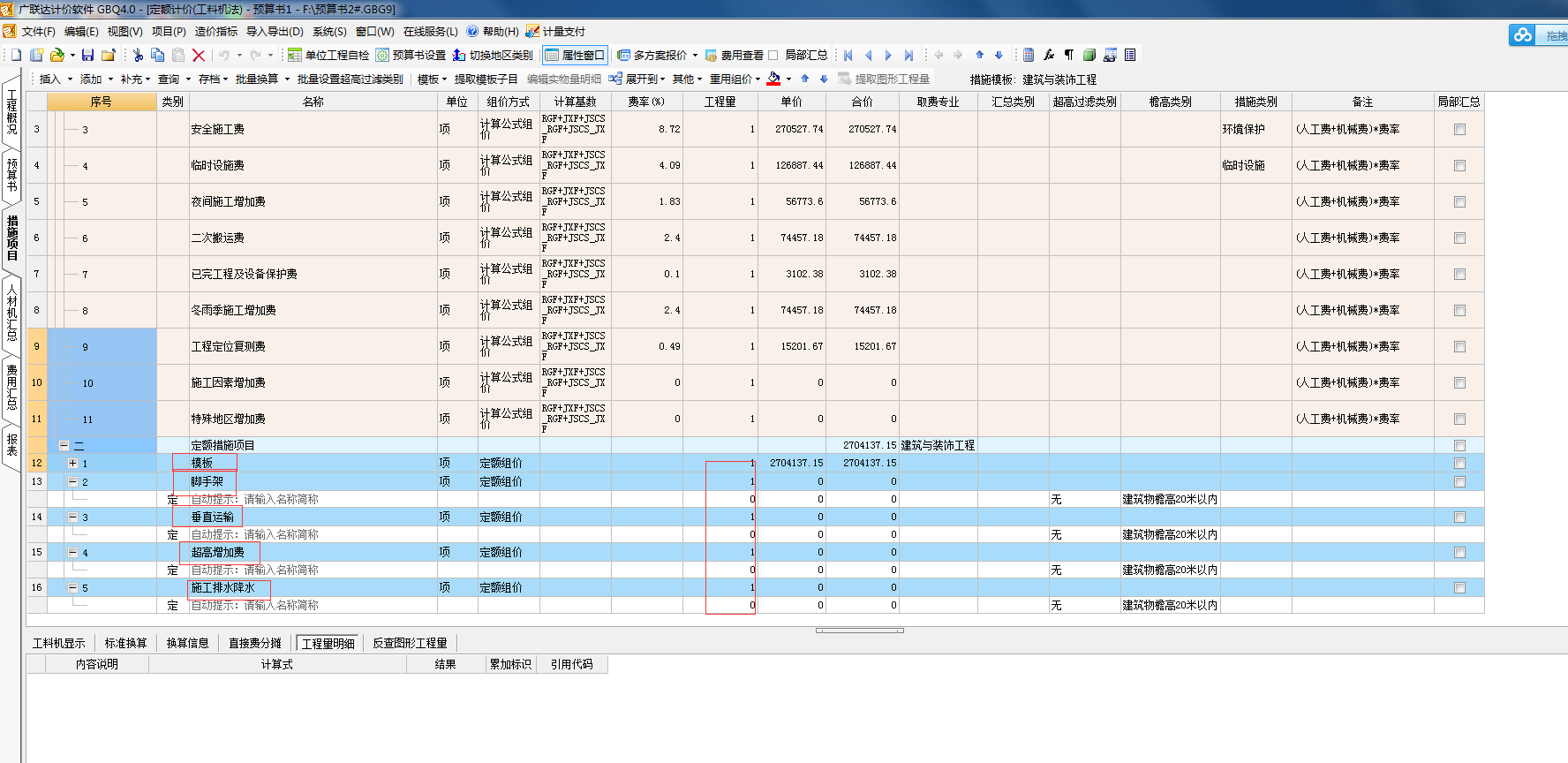1568x763 pixels.
Task: Open the folder icon in the toolbar
Action: coord(57,55)
